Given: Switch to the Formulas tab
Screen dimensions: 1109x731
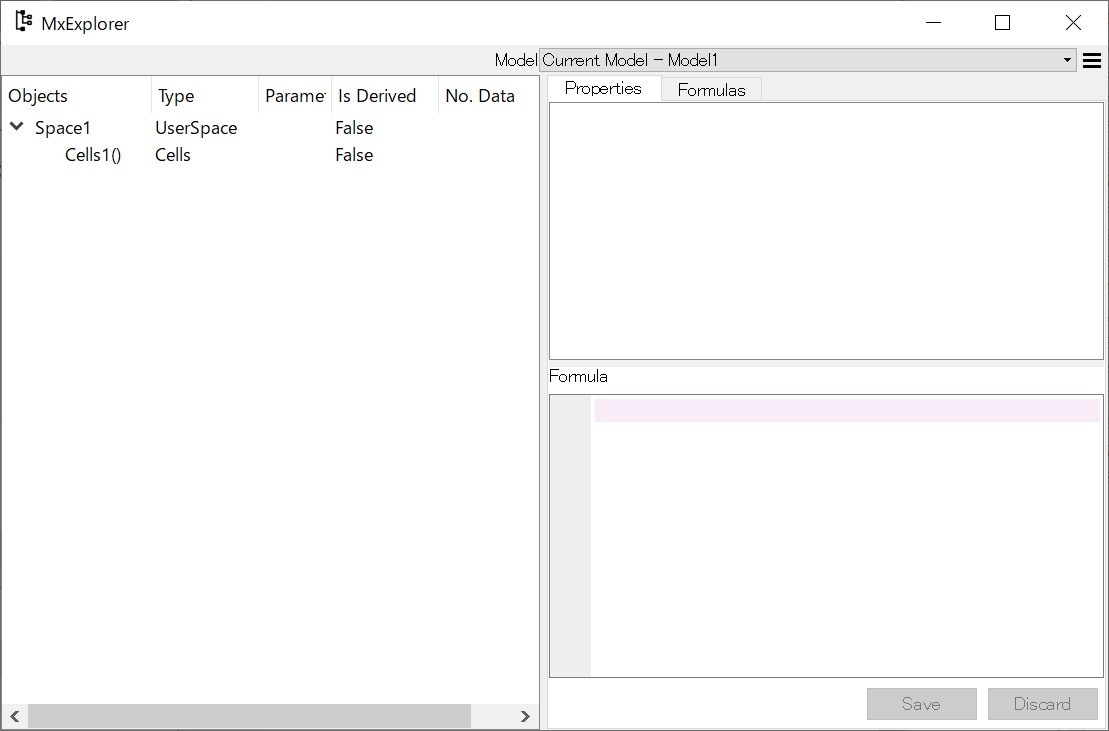Looking at the screenshot, I should [x=711, y=90].
